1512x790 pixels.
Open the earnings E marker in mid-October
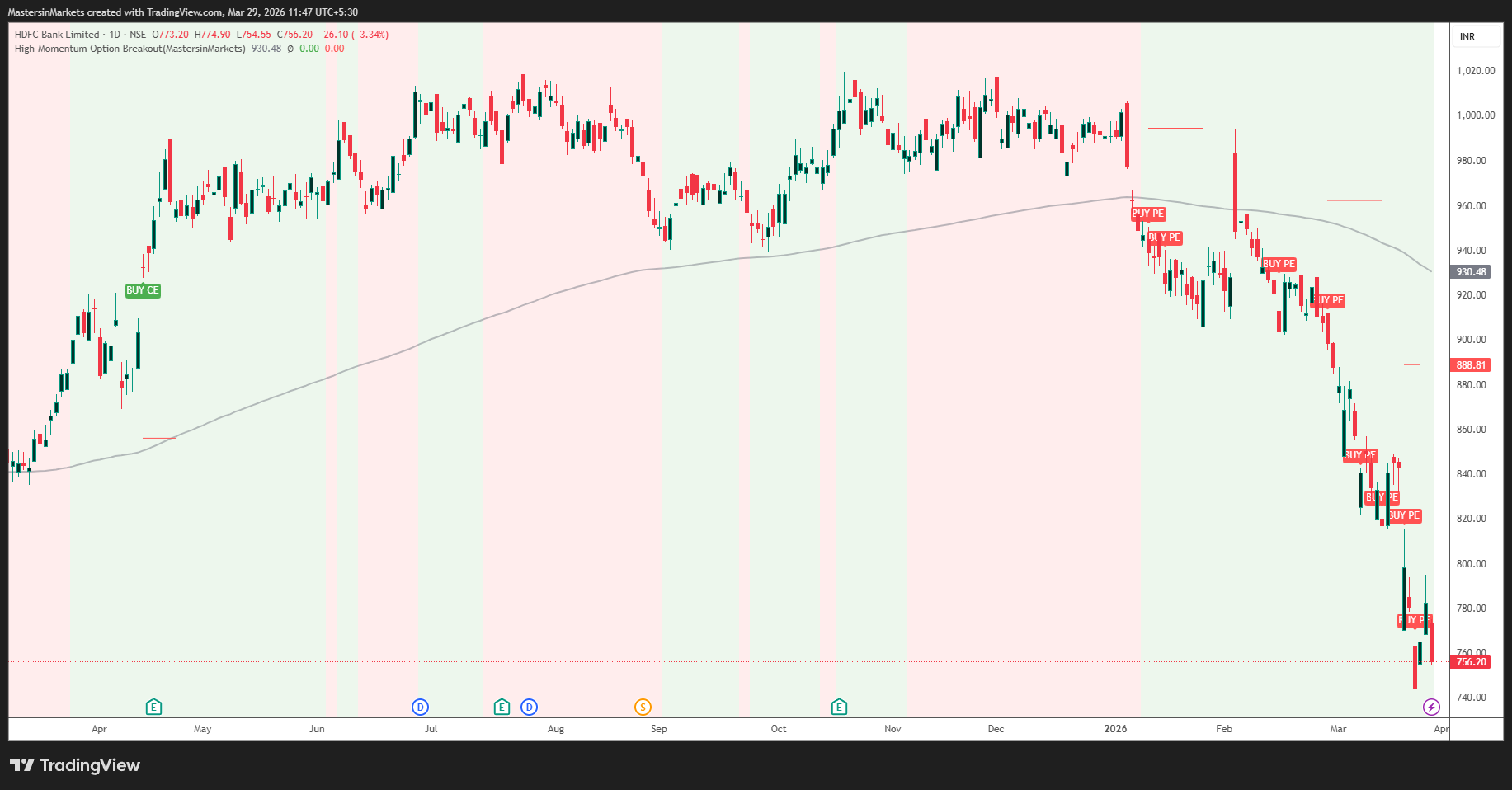[839, 707]
